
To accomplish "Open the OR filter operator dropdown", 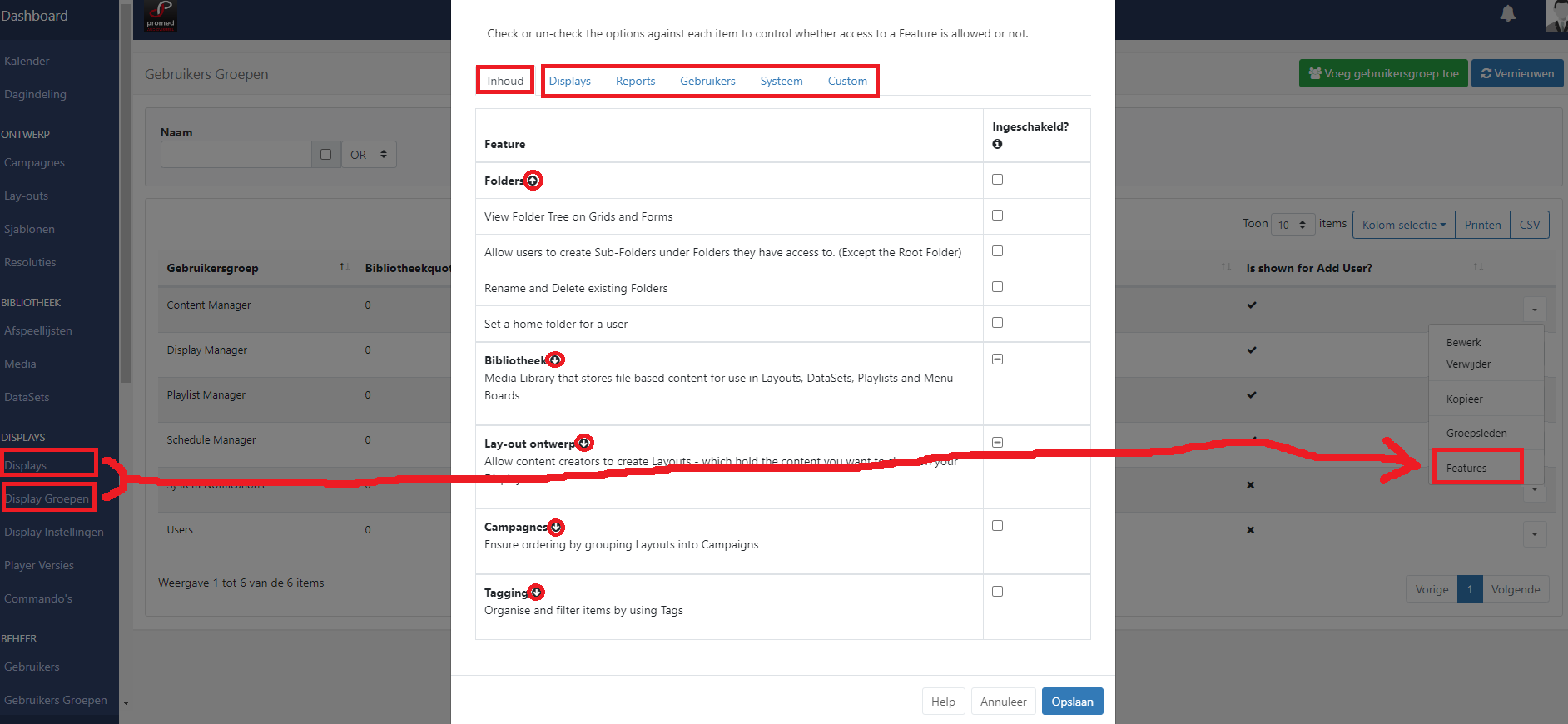I will 369,155.
